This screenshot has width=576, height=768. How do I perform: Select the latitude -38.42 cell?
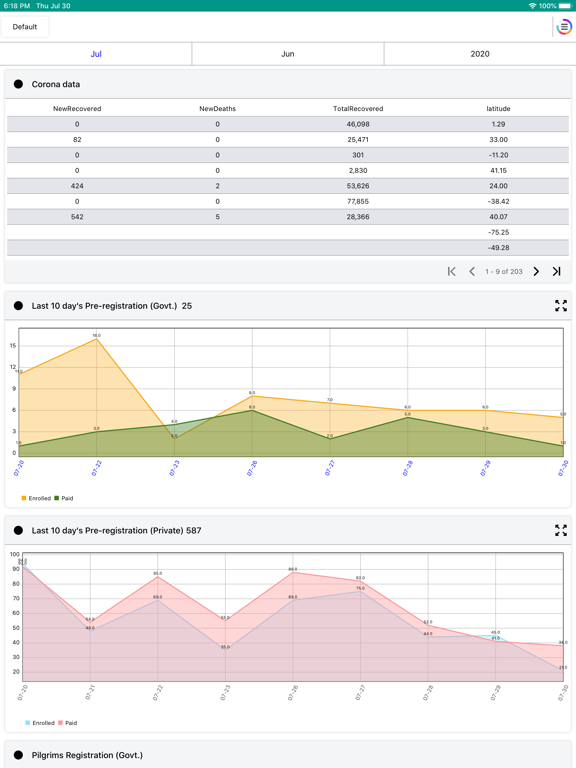tap(498, 201)
